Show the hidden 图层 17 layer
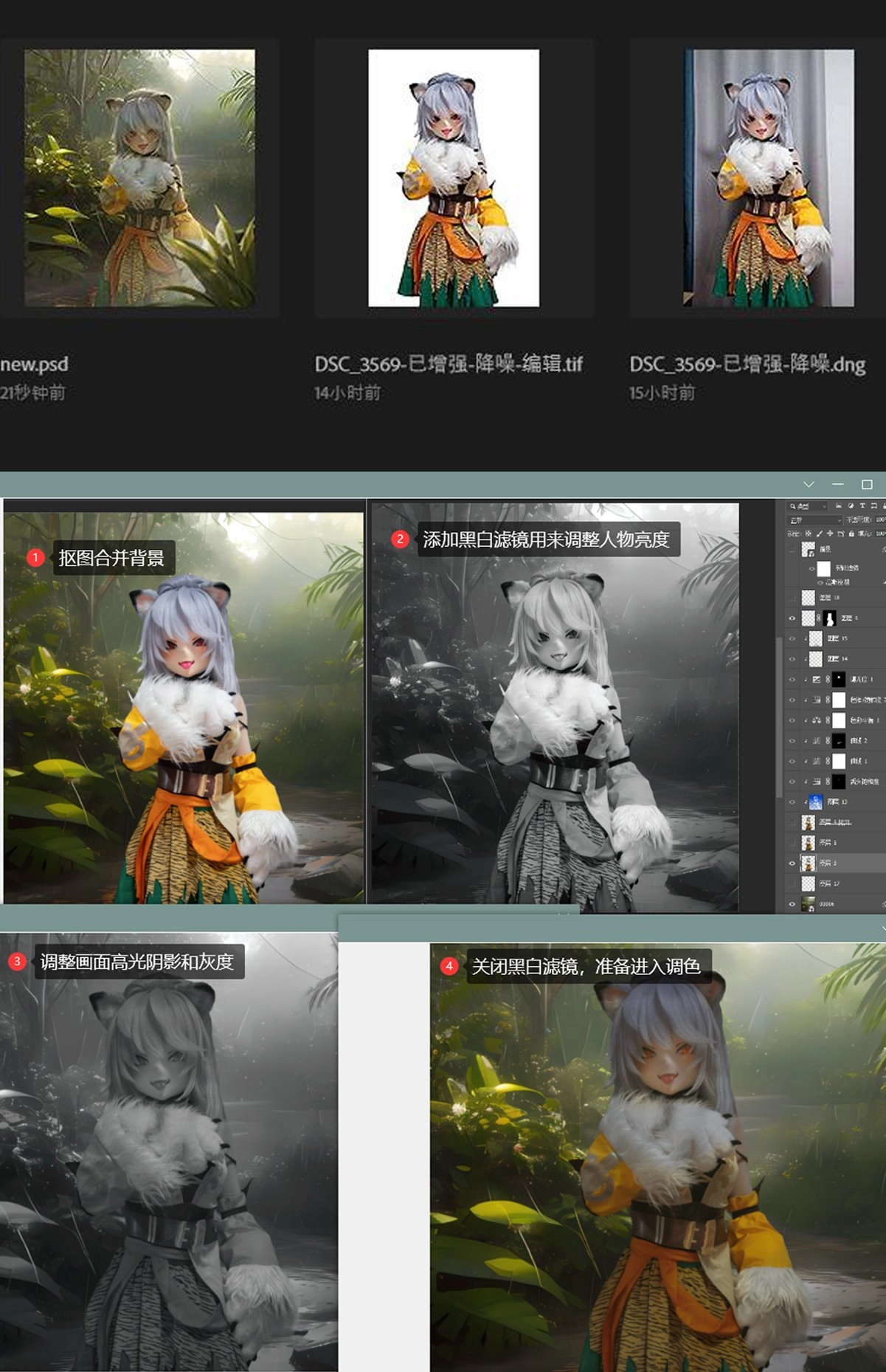This screenshot has height=1372, width=886. point(792,883)
